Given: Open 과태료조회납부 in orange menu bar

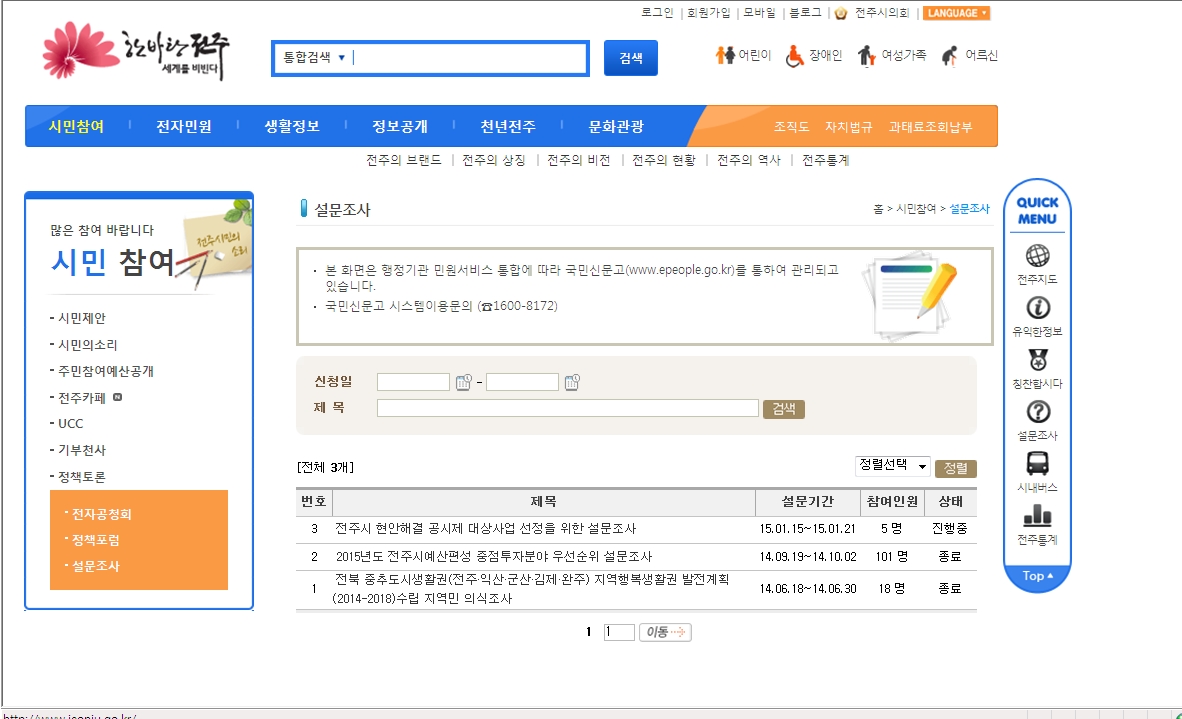Looking at the screenshot, I should click(x=930, y=127).
